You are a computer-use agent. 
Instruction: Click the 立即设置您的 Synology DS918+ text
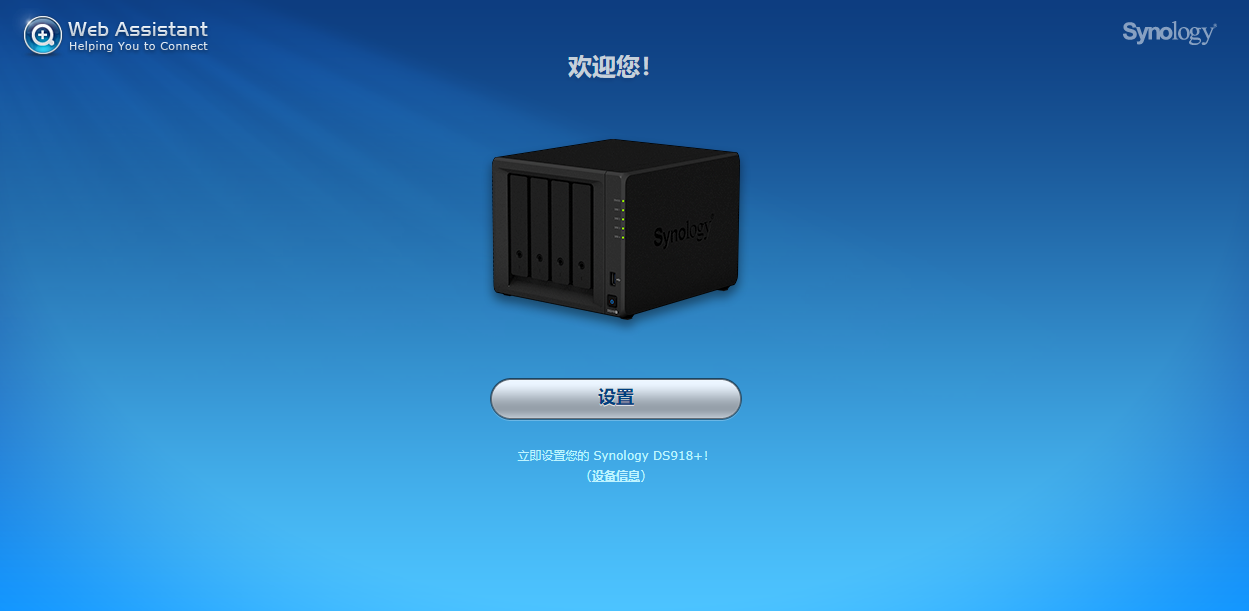[613, 455]
